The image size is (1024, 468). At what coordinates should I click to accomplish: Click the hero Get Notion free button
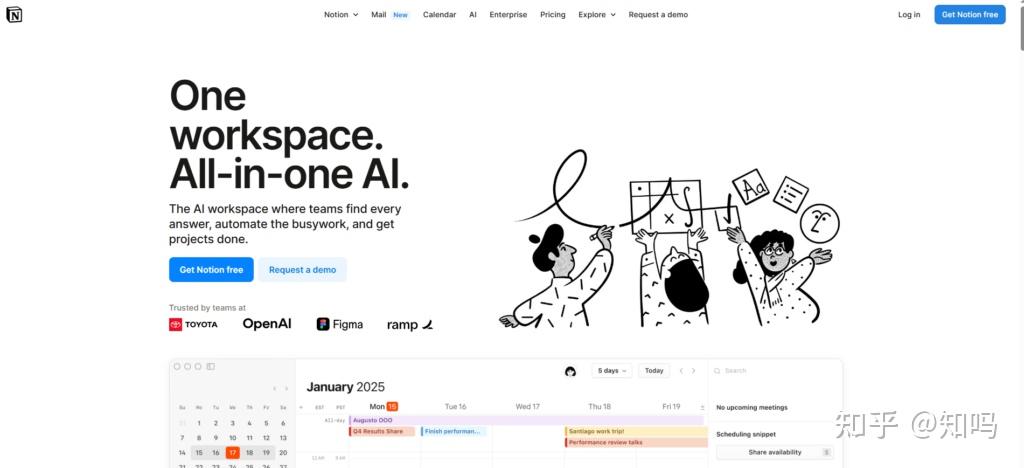tap(211, 270)
